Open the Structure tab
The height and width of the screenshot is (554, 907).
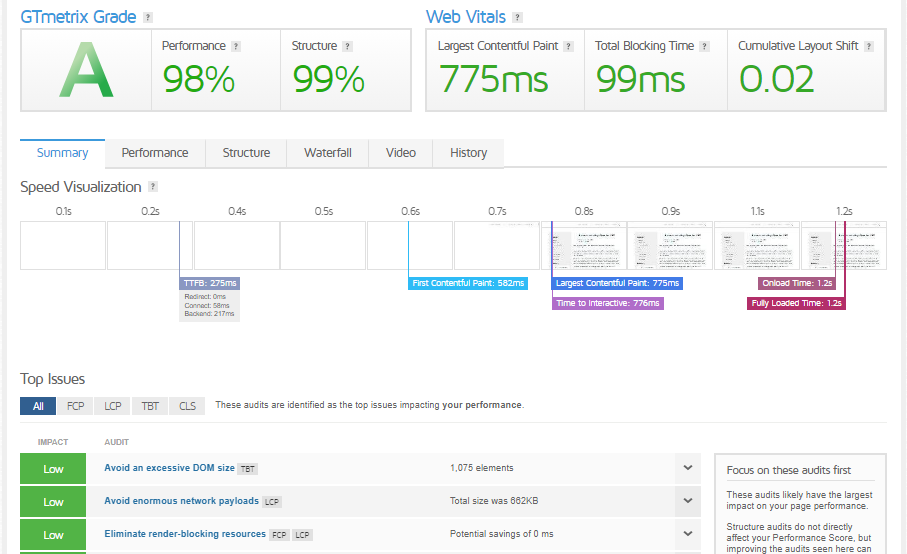(x=246, y=153)
